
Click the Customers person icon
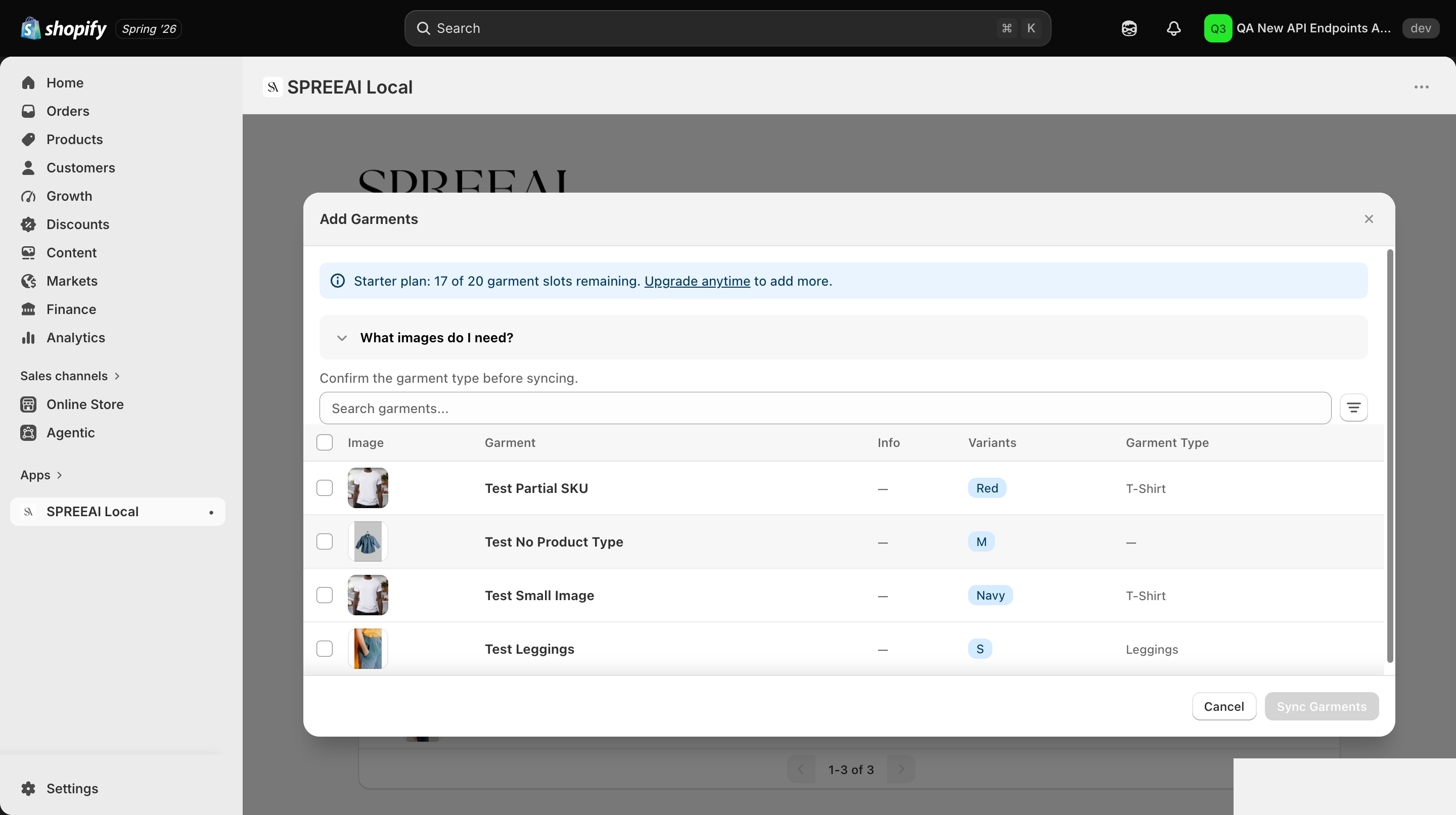[28, 168]
